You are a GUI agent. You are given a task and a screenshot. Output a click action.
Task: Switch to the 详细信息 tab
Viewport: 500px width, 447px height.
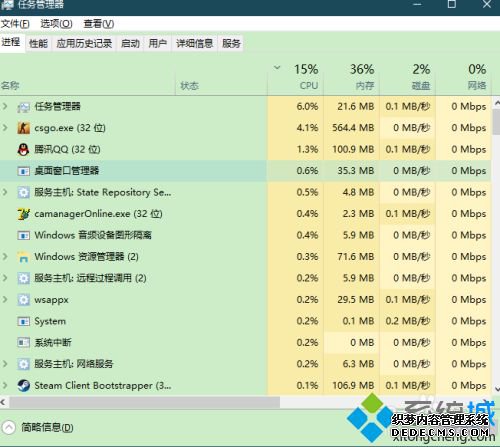194,44
